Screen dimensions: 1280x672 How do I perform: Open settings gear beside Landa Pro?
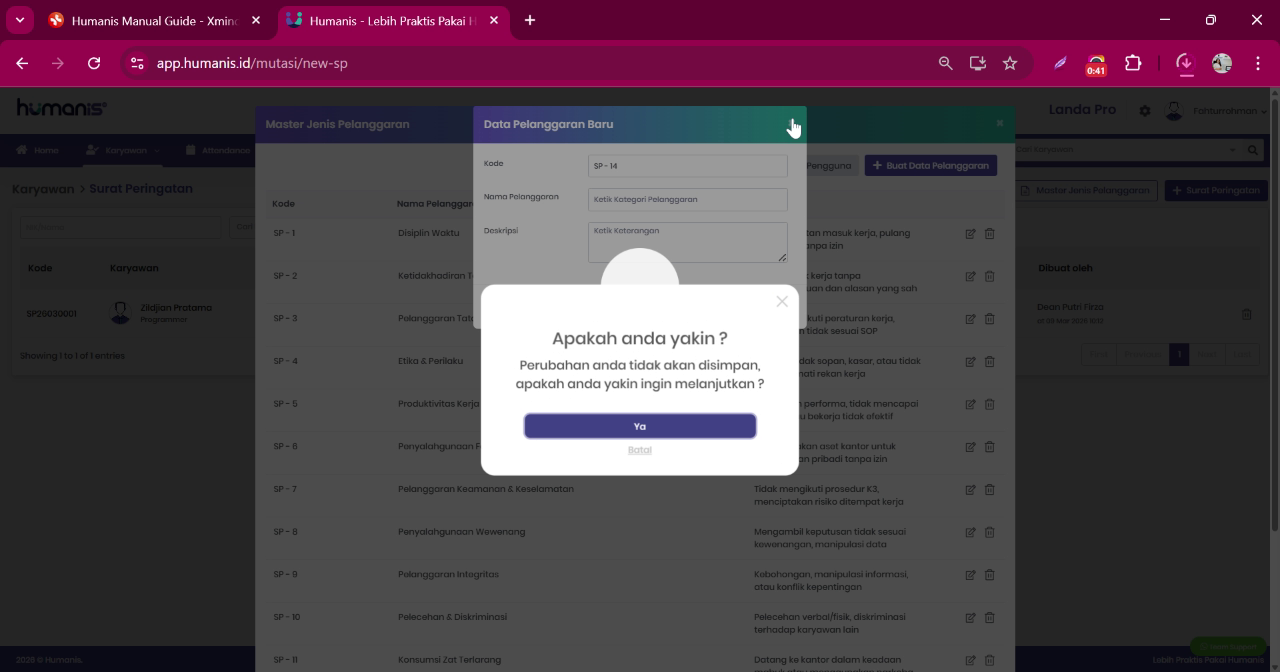pyautogui.click(x=1145, y=111)
